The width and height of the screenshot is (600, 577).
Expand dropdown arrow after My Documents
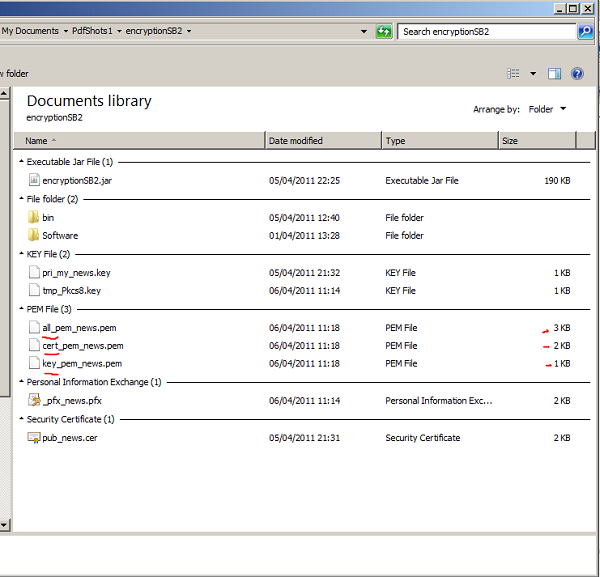click(65, 31)
